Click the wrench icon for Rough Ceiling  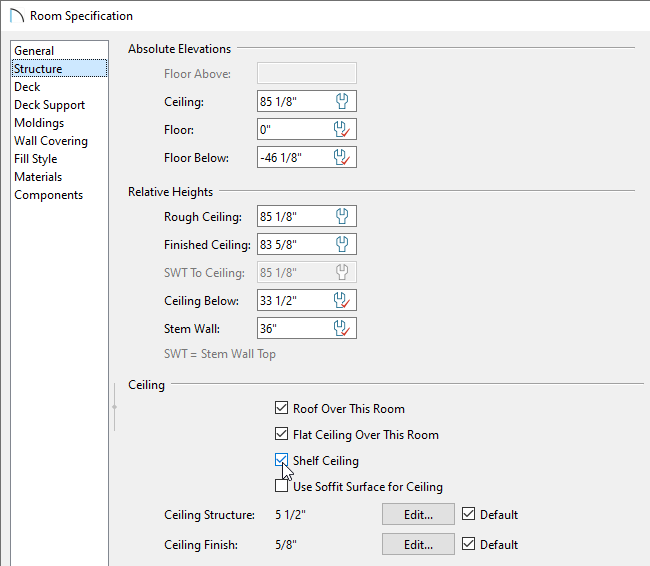tap(342, 216)
